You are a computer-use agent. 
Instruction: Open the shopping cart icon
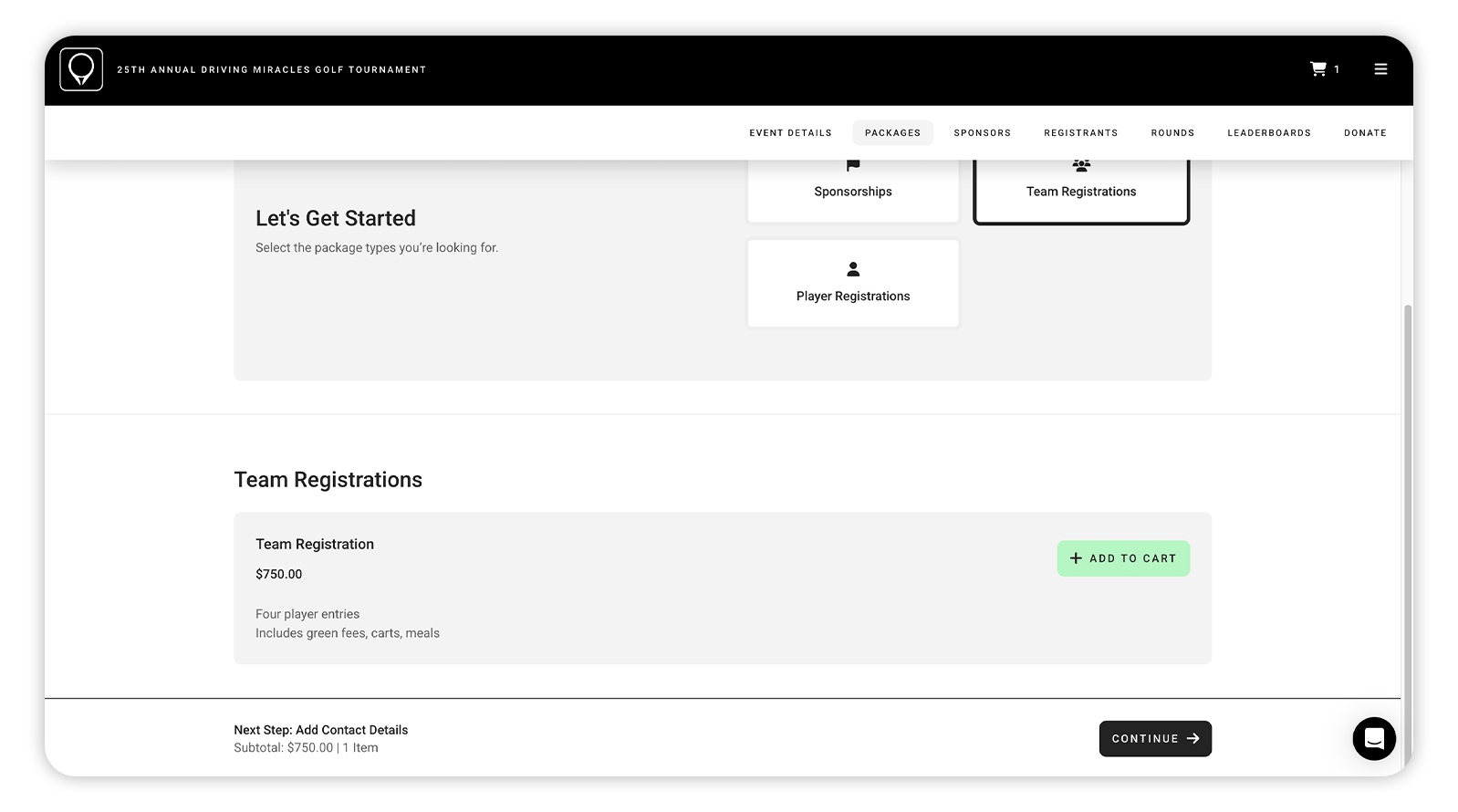coord(1318,69)
